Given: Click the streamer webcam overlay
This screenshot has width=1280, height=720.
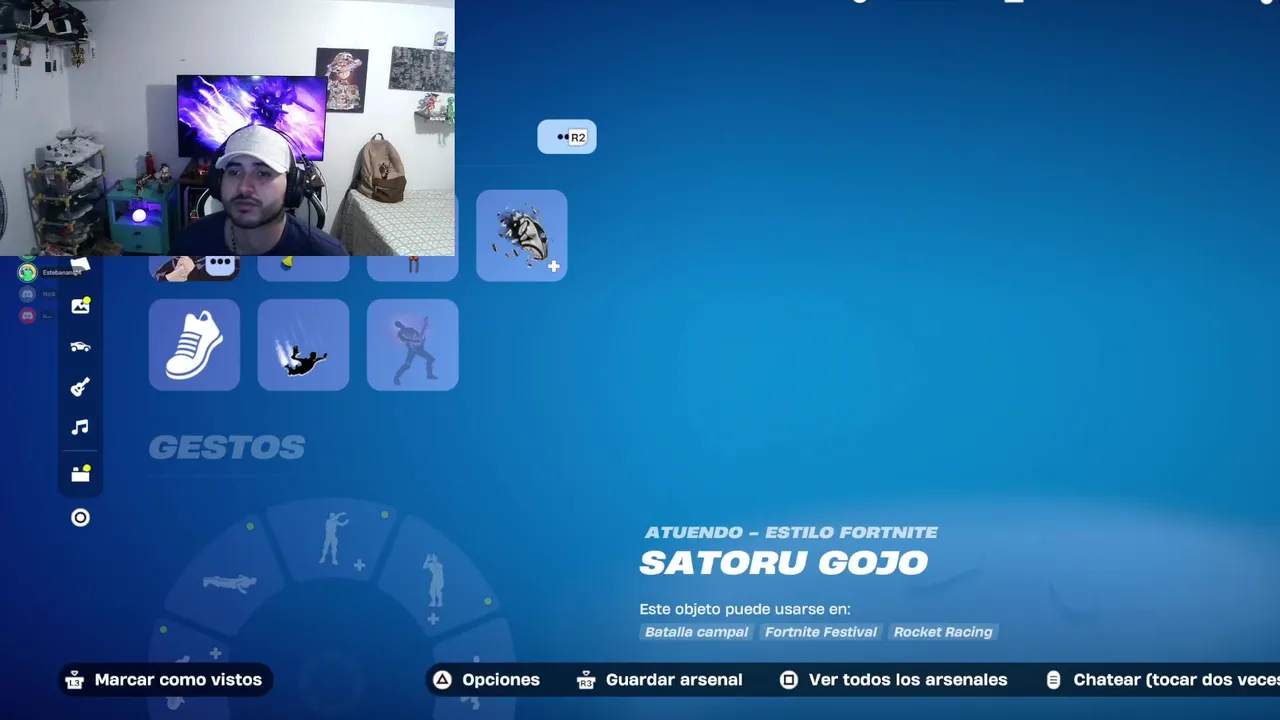Looking at the screenshot, I should click(x=227, y=128).
